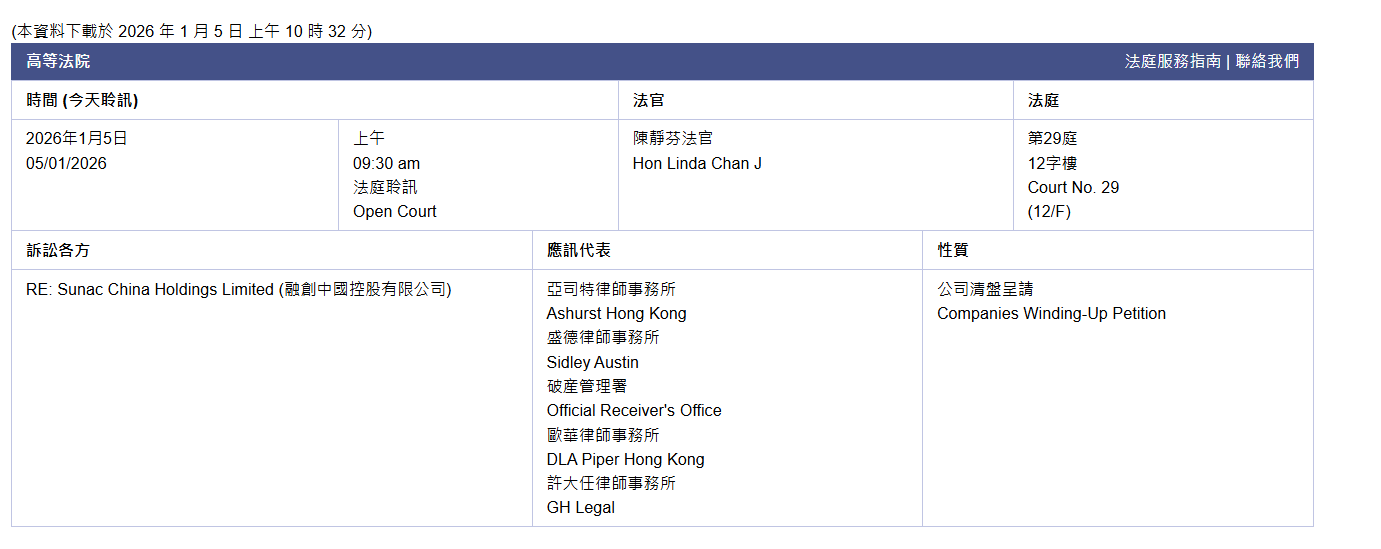Select the Sunac China Holdings Limited entry
This screenshot has height=549, width=1381.
pos(238,289)
